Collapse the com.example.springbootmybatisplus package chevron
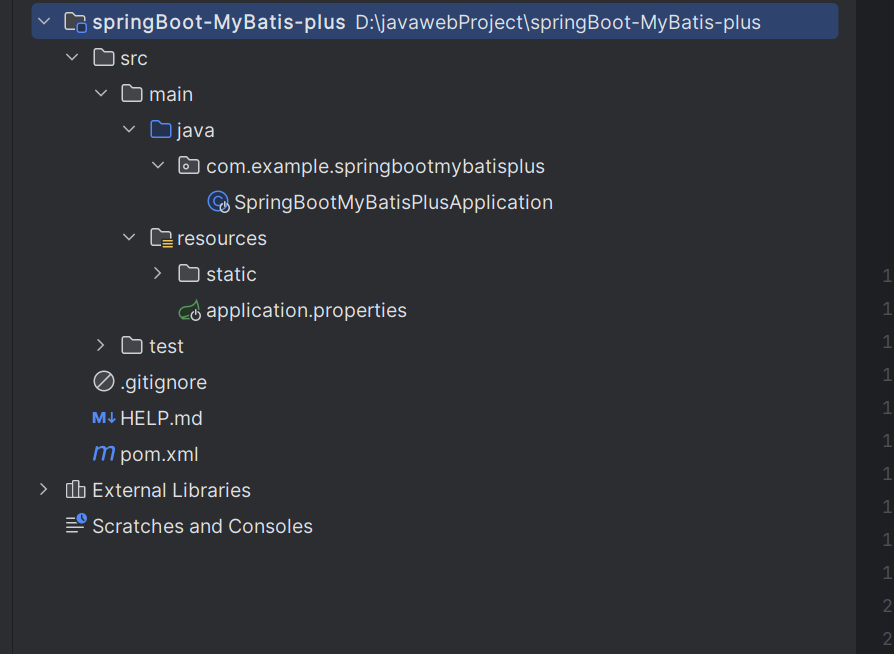The height and width of the screenshot is (654, 894). click(158, 165)
